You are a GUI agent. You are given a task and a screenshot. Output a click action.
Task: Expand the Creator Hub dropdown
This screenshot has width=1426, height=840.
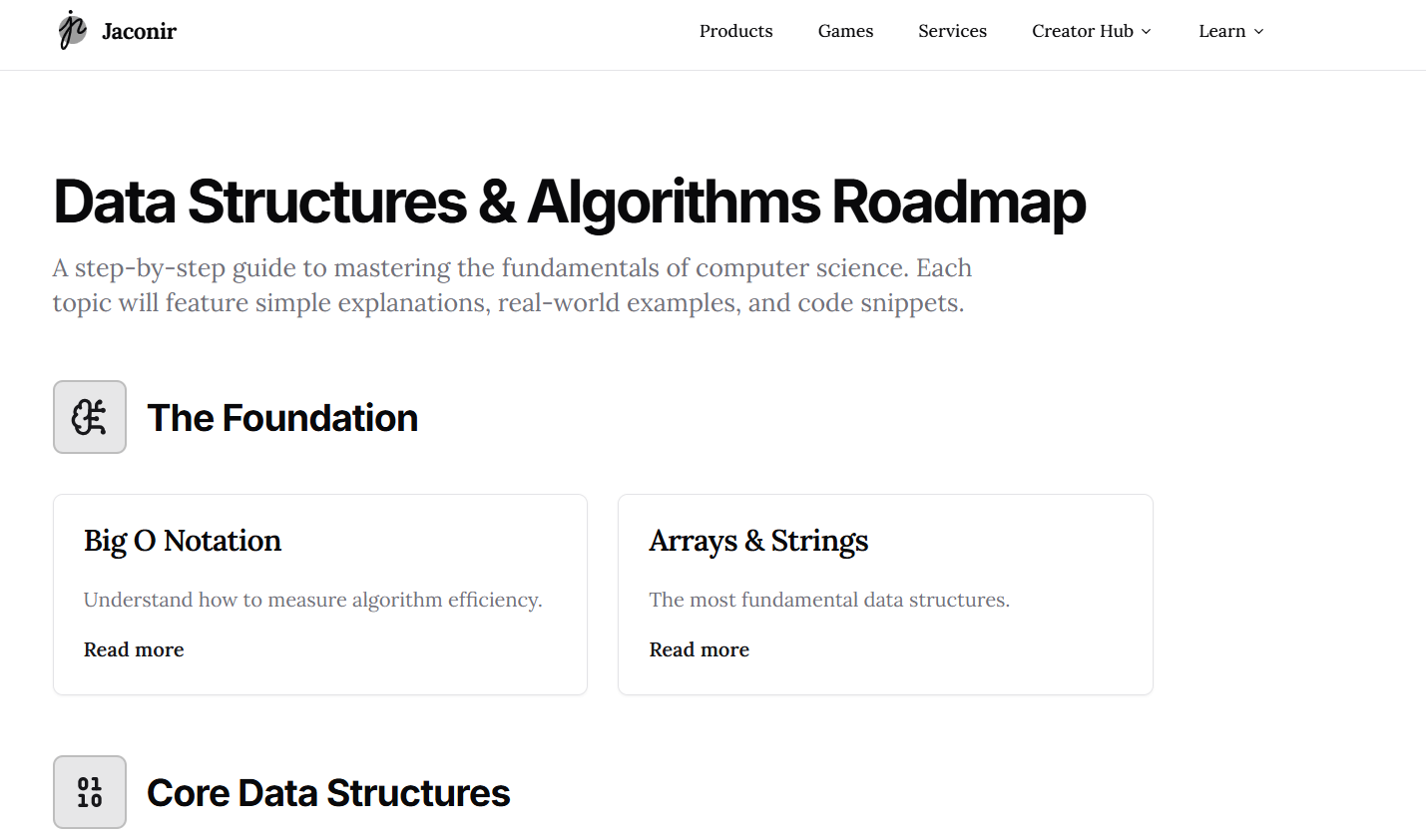[x=1091, y=31]
